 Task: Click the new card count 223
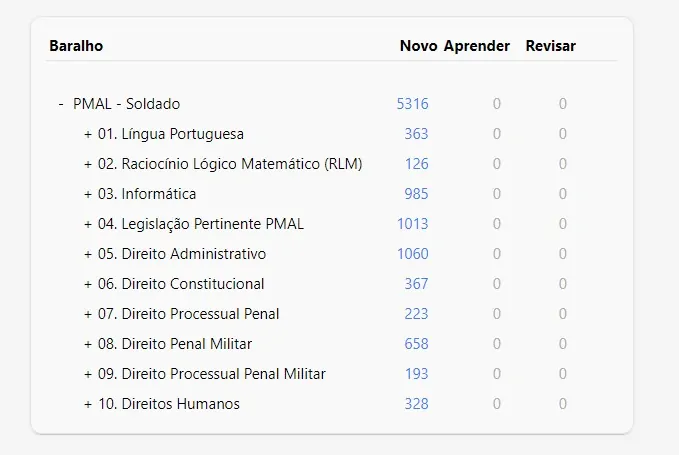click(416, 313)
